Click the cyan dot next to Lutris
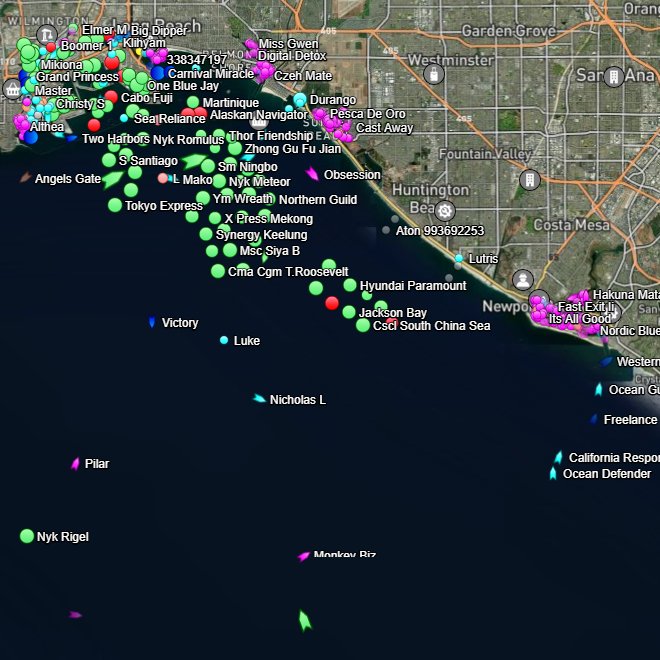 (x=459, y=258)
